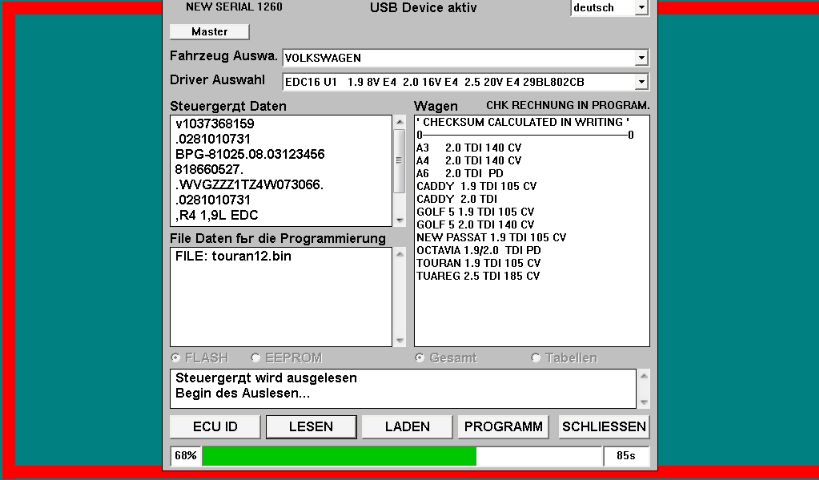819x480 pixels.
Task: Click CHK RECHNUNG IN PROGRAM. label
Action: pos(568,106)
